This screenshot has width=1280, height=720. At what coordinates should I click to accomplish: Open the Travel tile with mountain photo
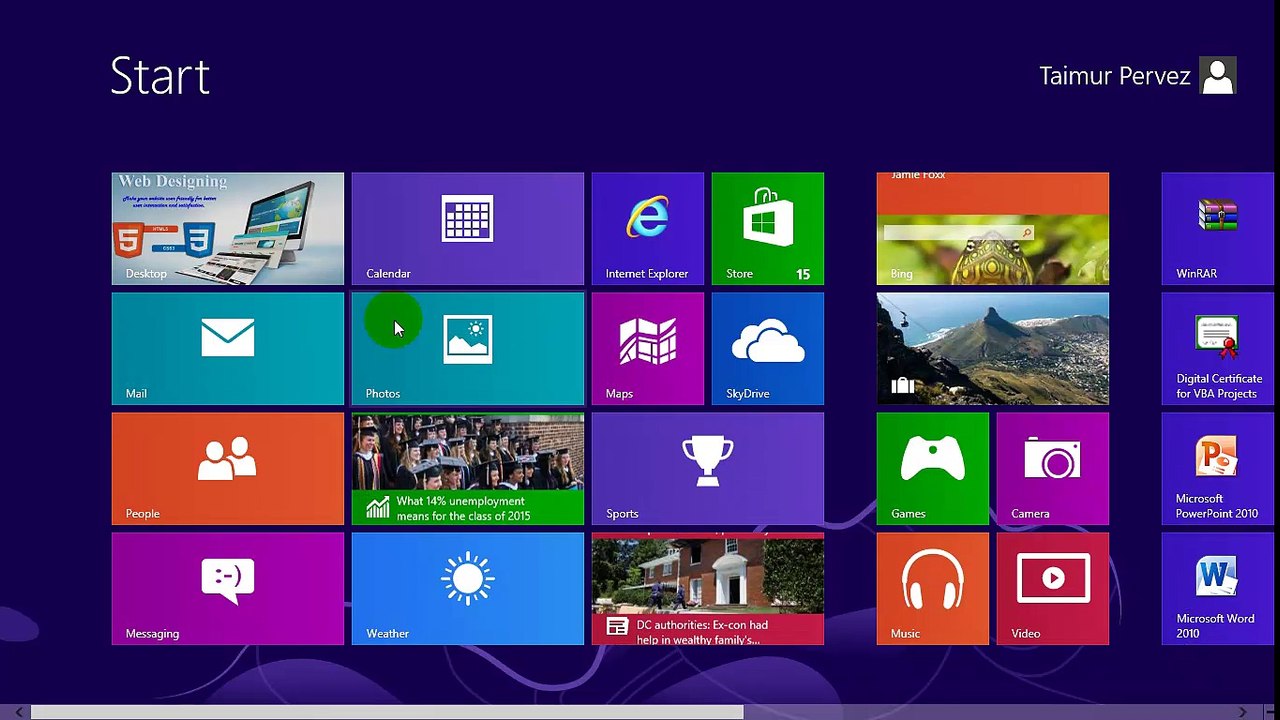pyautogui.click(x=993, y=349)
